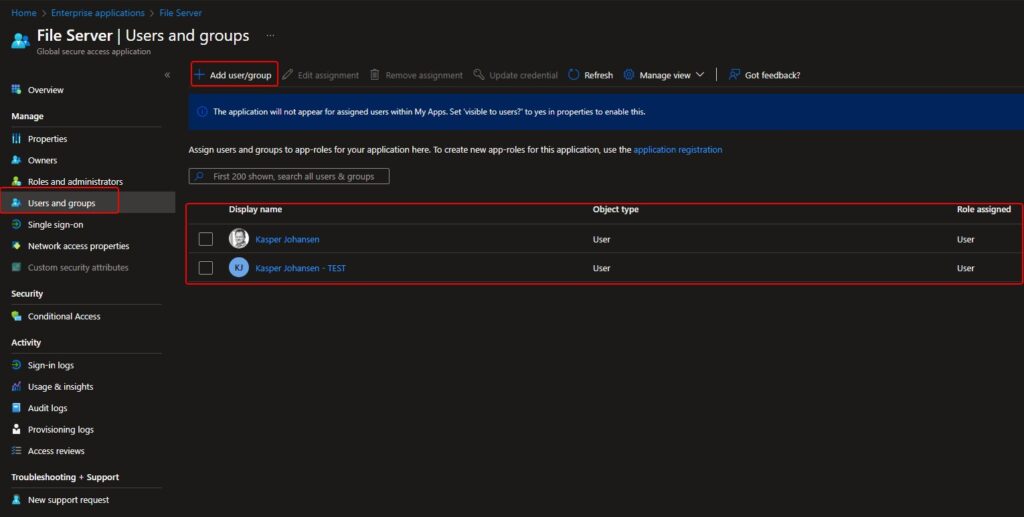Viewport: 1024px width, 517px height.
Task: Click the info icon in the blue banner
Action: coord(202,112)
